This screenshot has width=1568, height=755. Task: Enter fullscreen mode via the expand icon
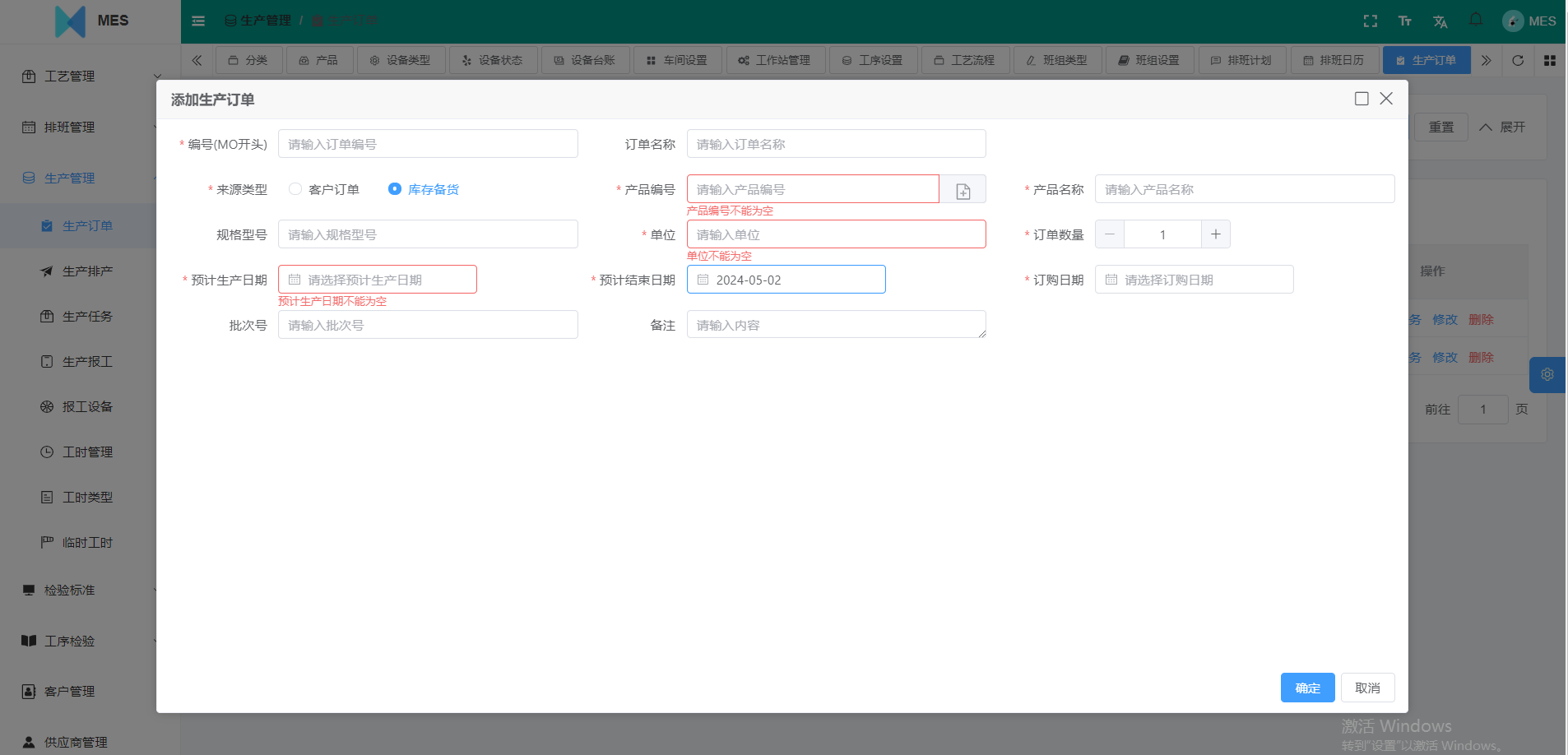[1369, 21]
